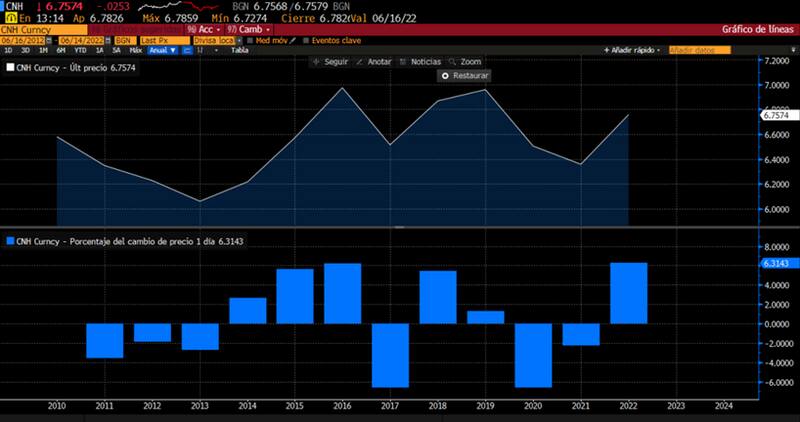Select the Anotar pencil tool
Screen dimensions: 800x422
click(x=375, y=62)
